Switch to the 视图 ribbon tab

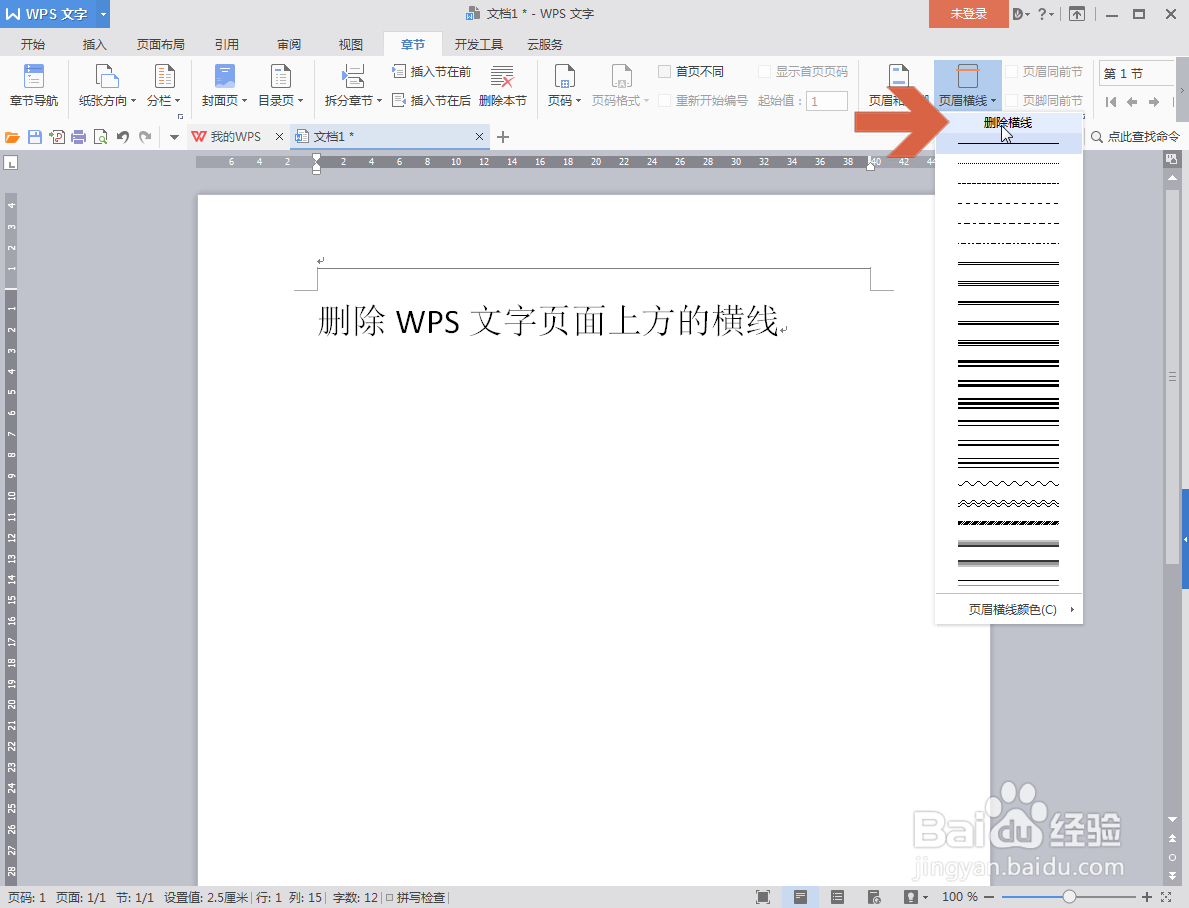(351, 45)
